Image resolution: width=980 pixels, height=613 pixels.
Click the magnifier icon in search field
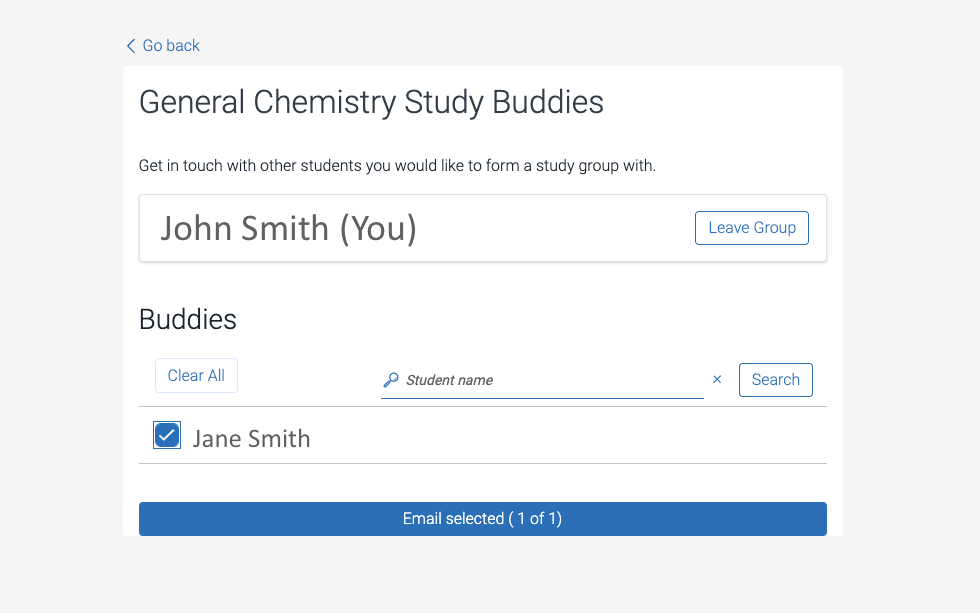[x=391, y=380]
